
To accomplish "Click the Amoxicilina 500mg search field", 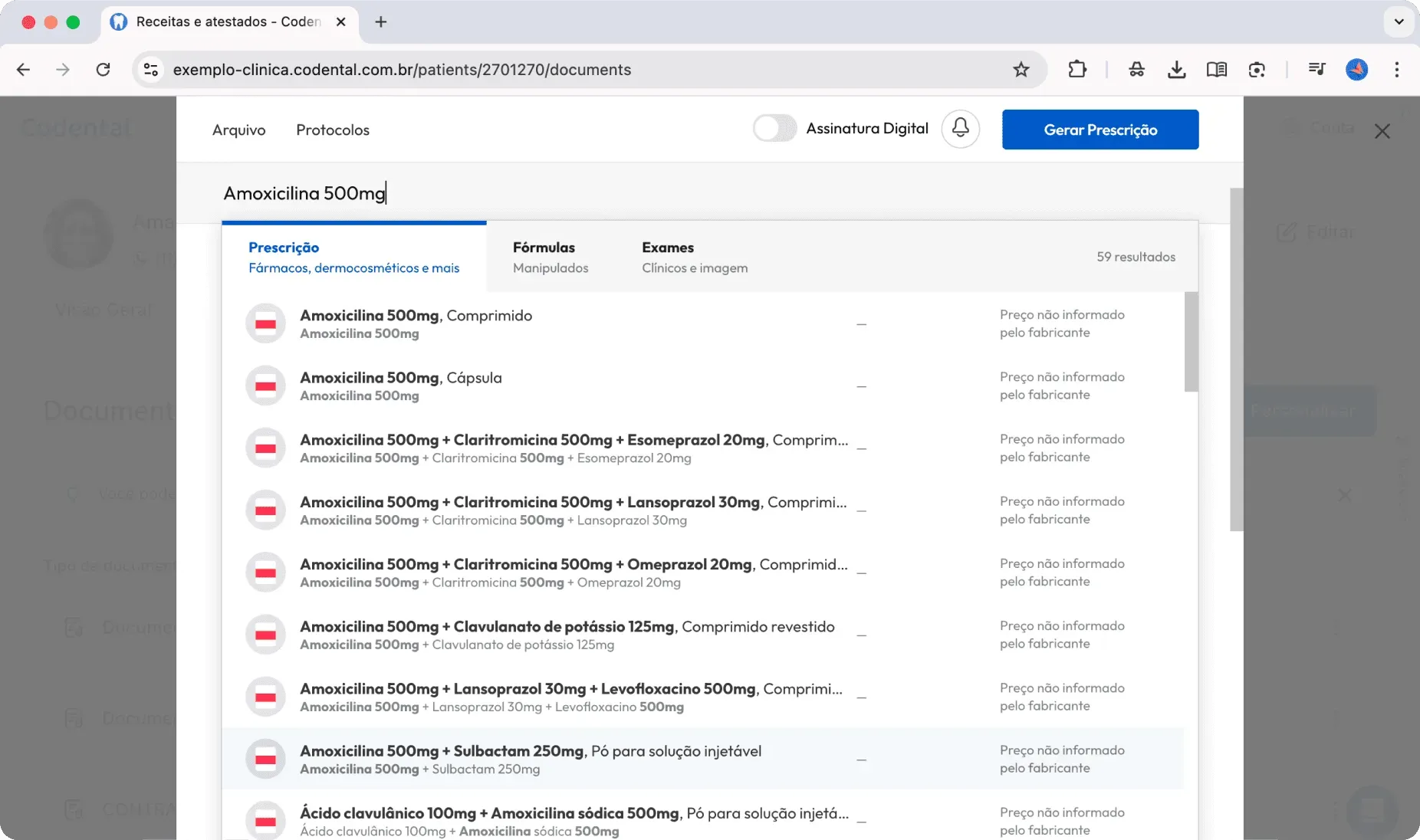I will tap(709, 193).
